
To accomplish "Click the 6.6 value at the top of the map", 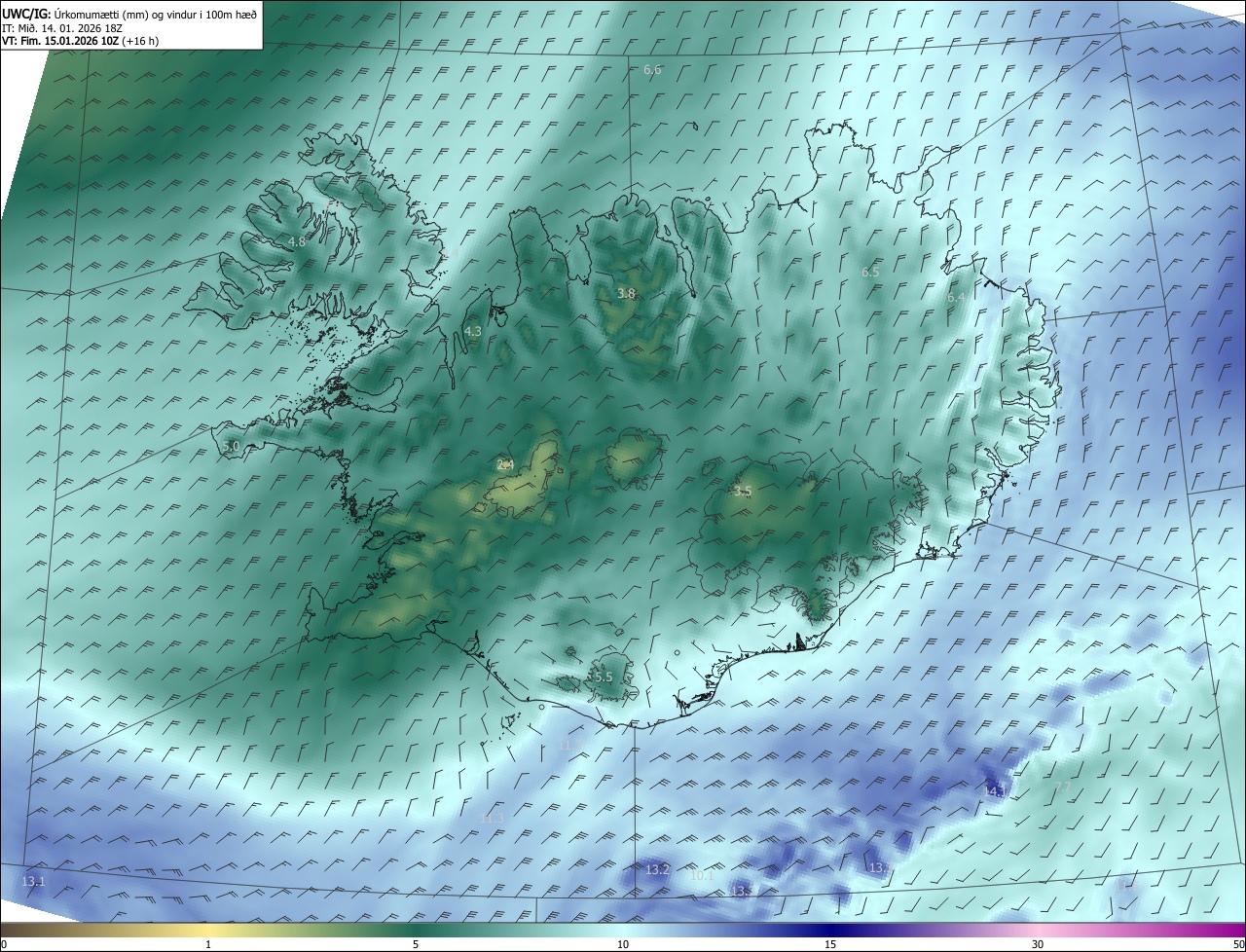I will (652, 70).
